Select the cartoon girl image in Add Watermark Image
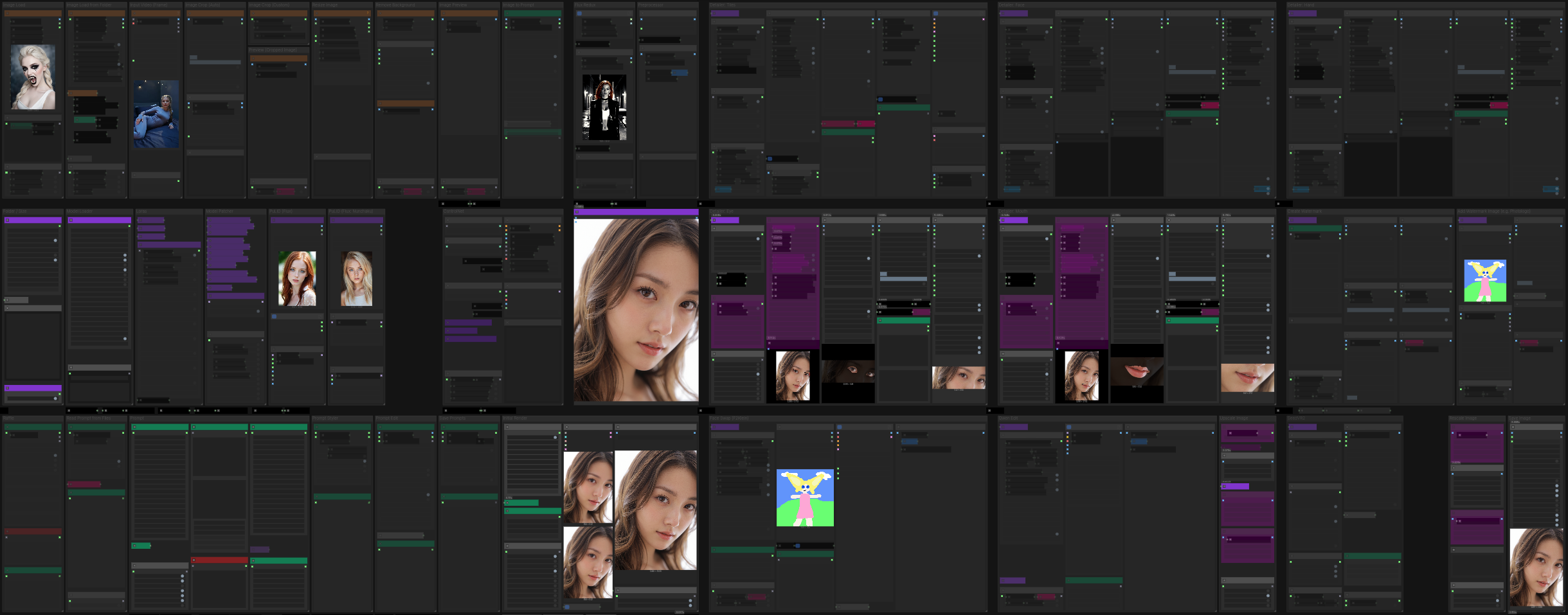Viewport: 1568px width, 615px height. click(1485, 281)
